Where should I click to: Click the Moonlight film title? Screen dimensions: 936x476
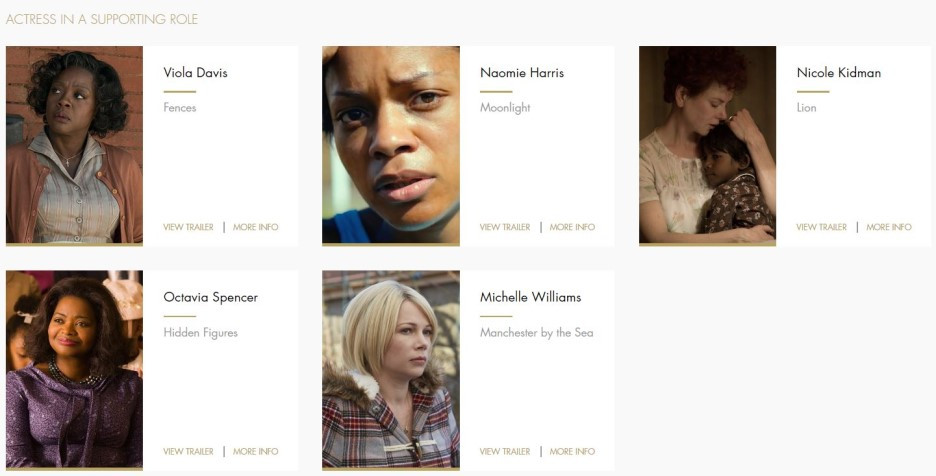click(505, 108)
